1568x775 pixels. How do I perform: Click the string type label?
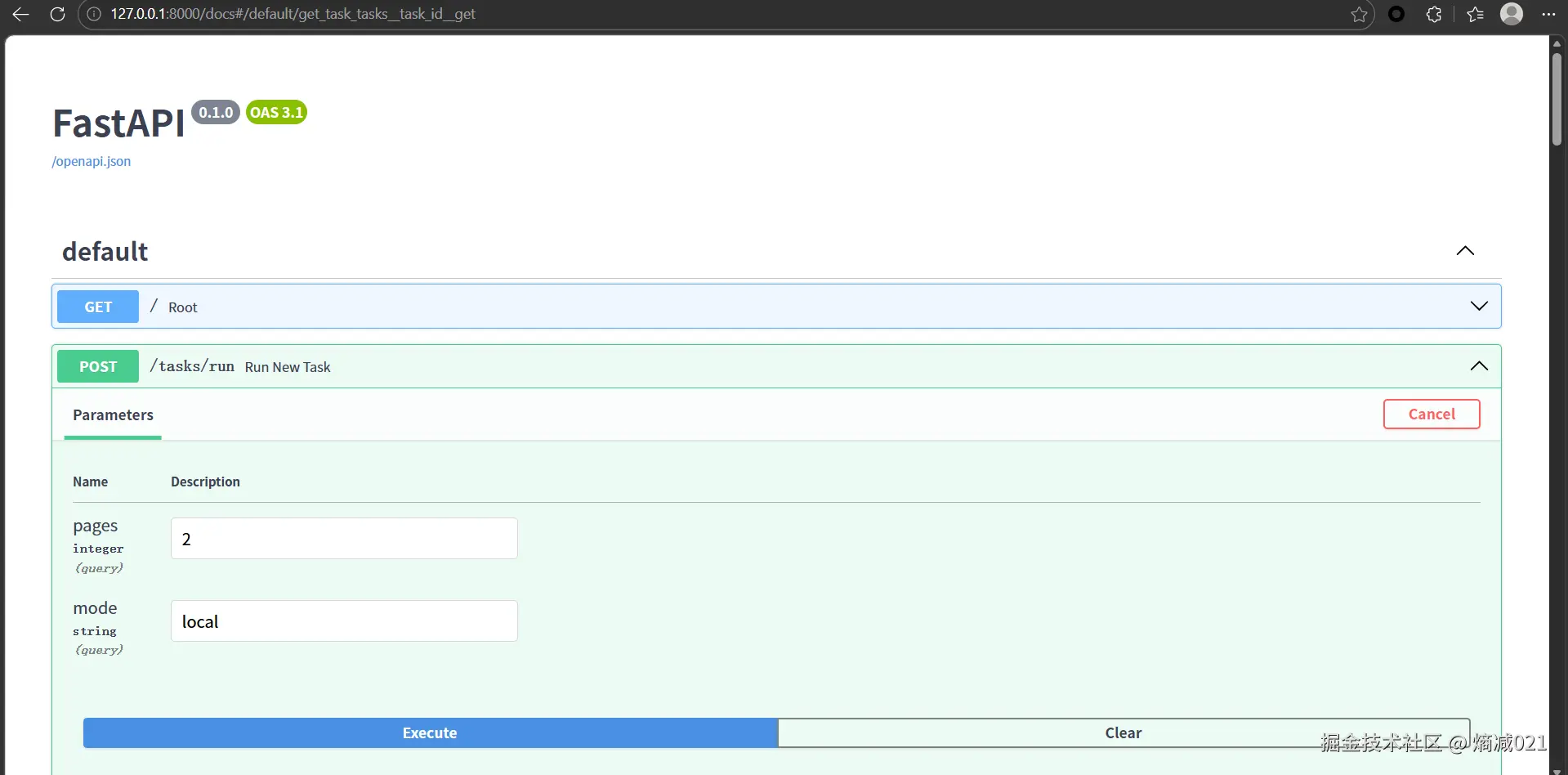click(x=95, y=631)
